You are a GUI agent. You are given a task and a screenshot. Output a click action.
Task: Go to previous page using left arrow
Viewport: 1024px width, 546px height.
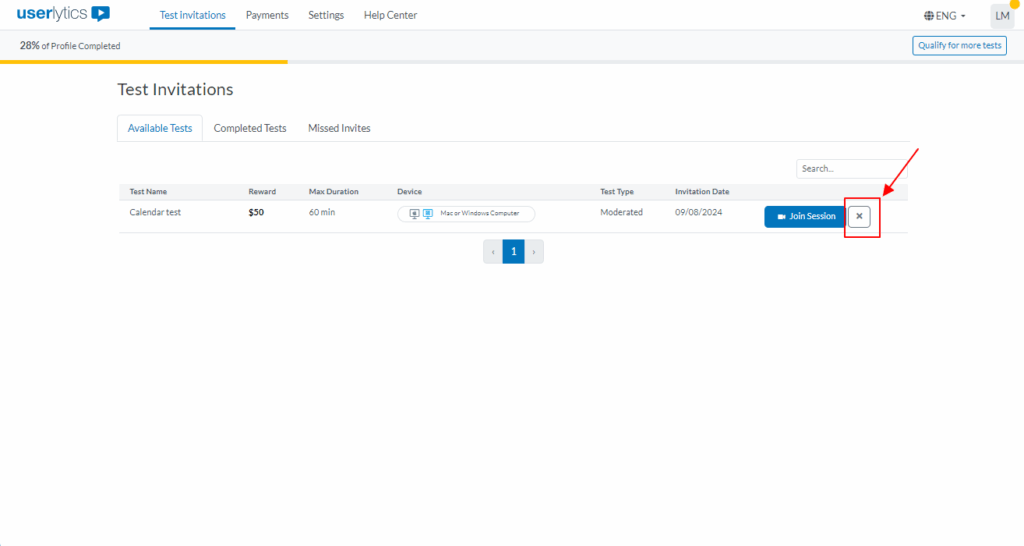(492, 252)
